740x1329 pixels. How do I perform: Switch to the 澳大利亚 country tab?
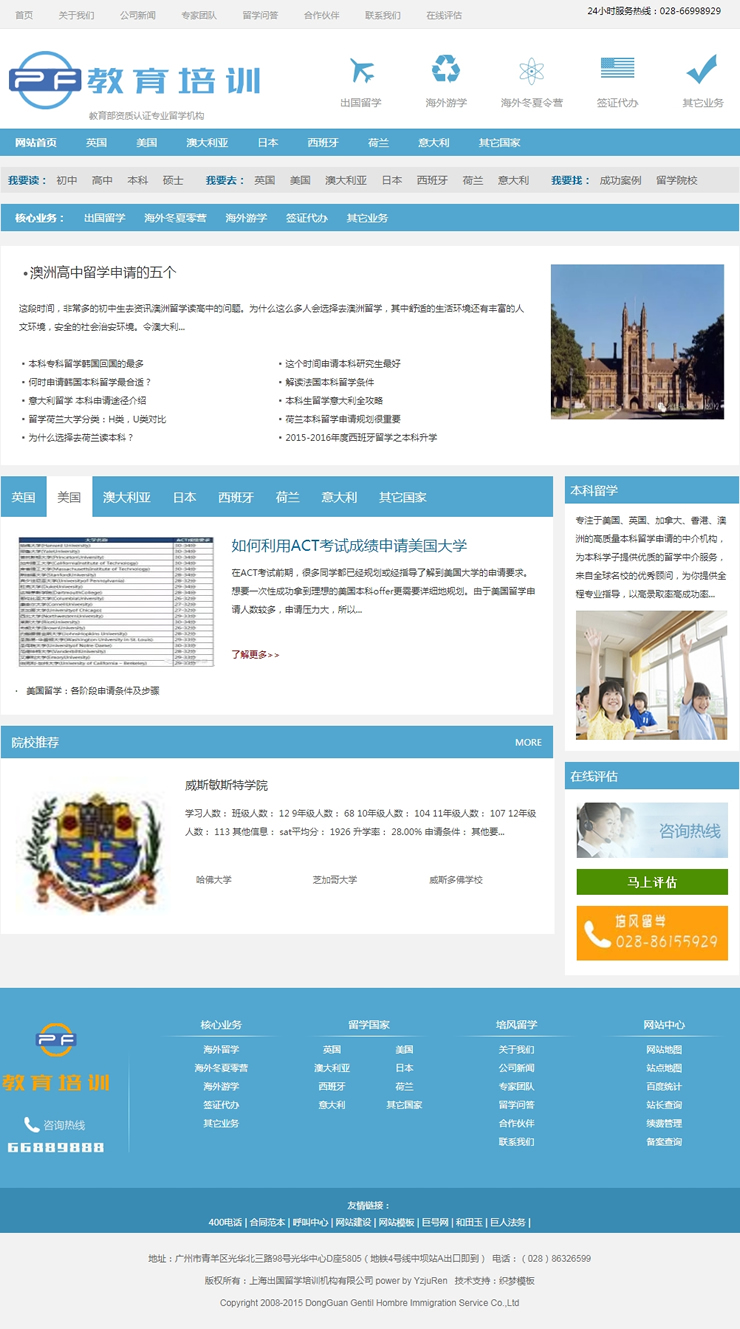tap(127, 497)
